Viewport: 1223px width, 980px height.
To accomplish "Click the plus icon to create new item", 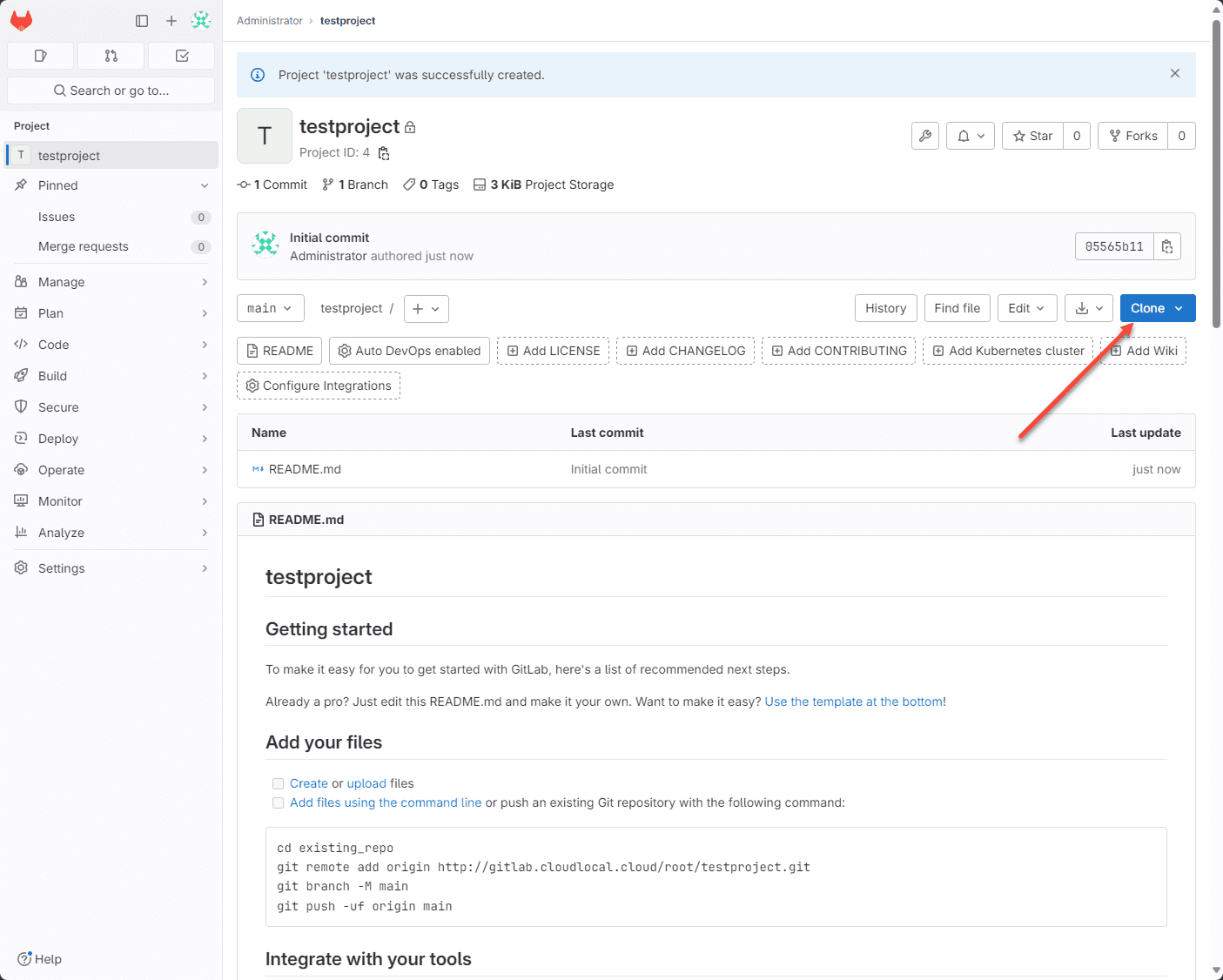I will (171, 20).
